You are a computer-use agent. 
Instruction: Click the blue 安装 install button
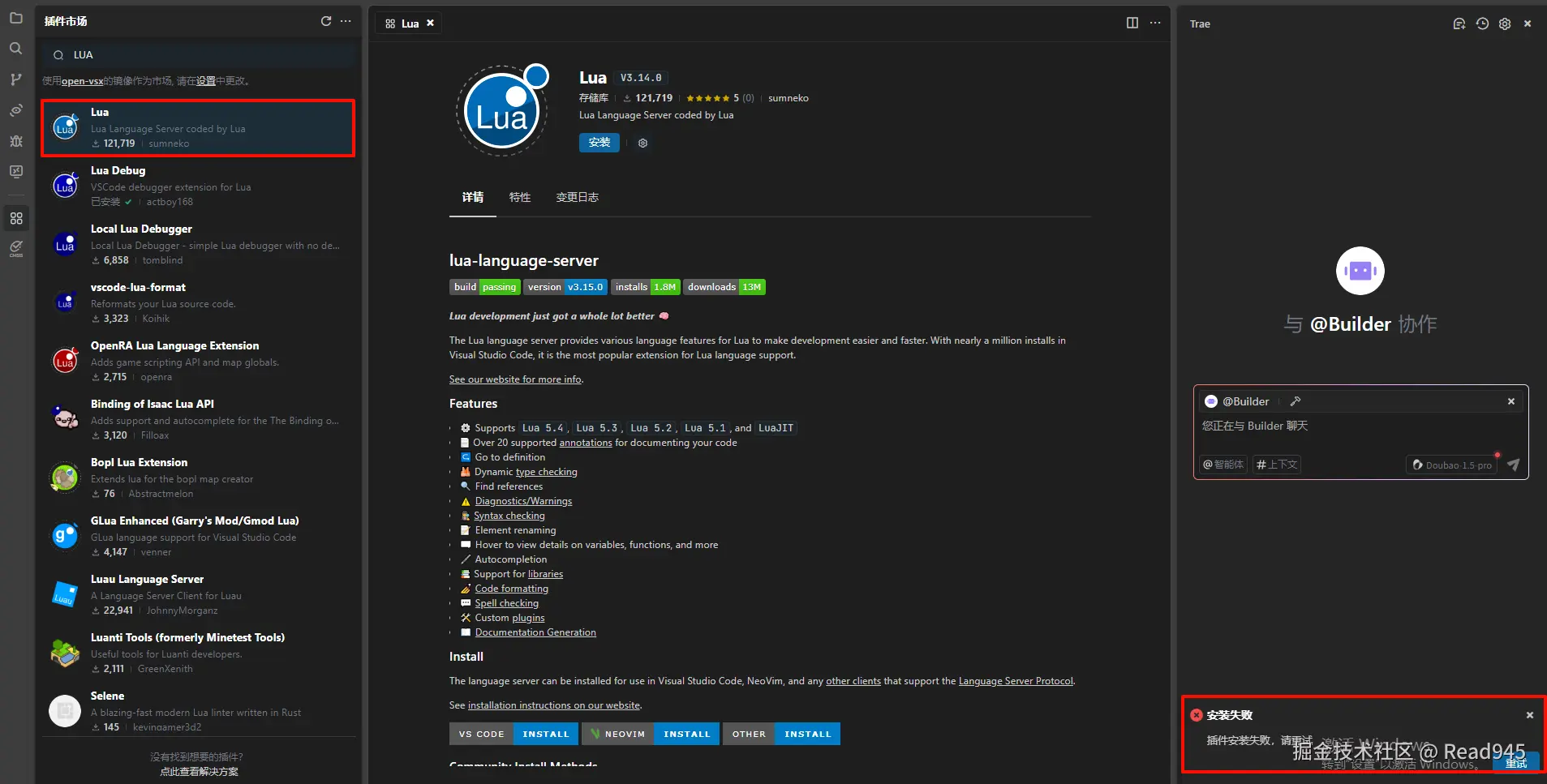599,143
